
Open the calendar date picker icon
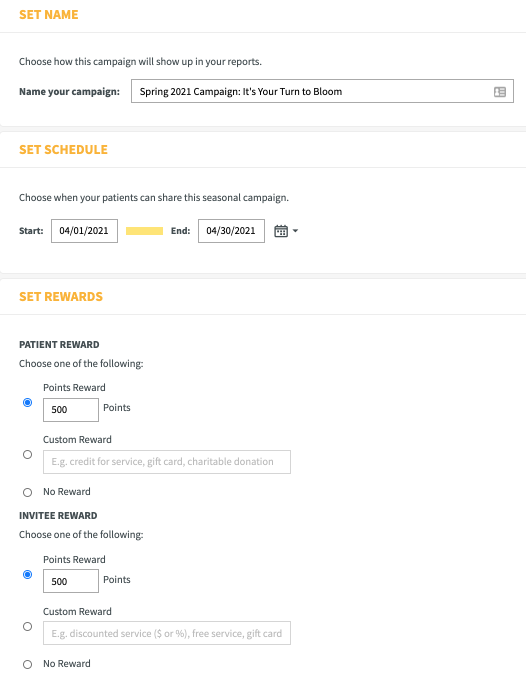point(281,231)
